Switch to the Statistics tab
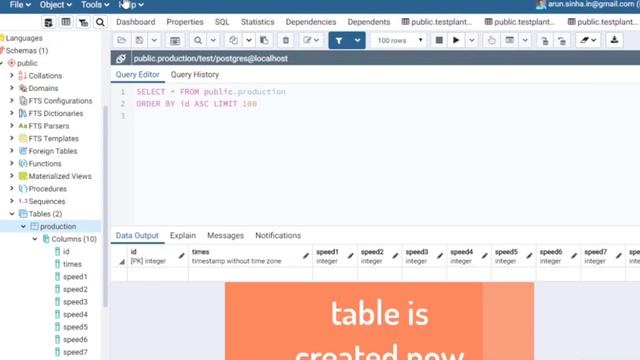Screen dimensions: 640x360 click(258, 22)
